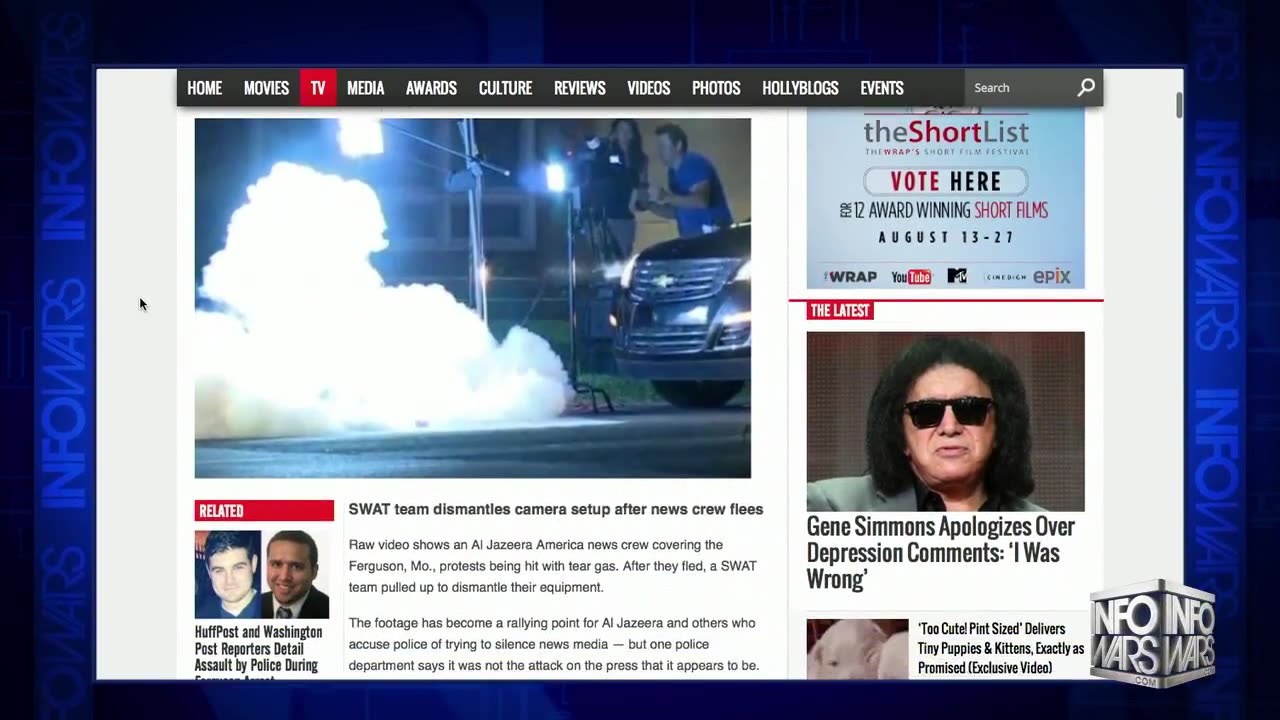Go to the MOVIES section
Screen dimensions: 1280x720
266,88
